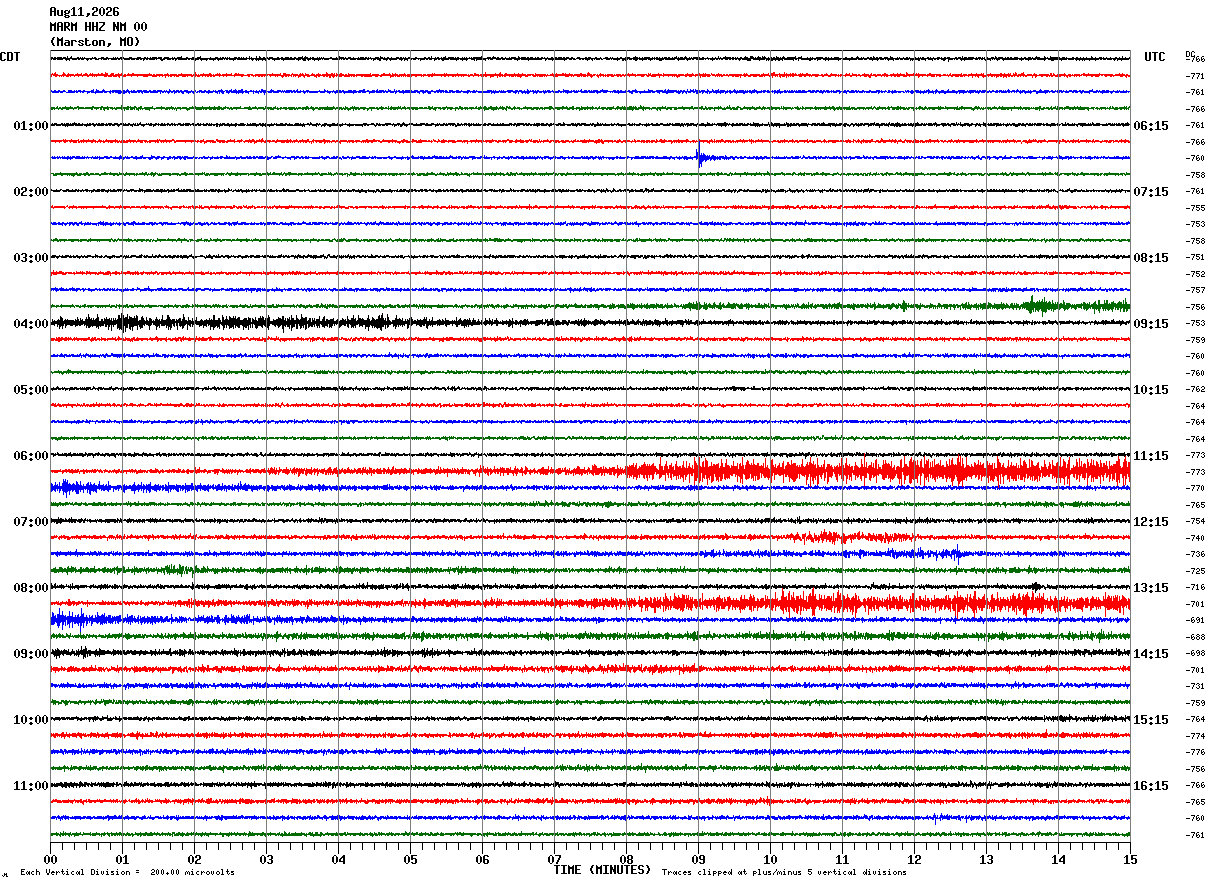This screenshot has width=1210, height=886.
Task: Click the traces clipped footnote text
Action: click(784, 872)
